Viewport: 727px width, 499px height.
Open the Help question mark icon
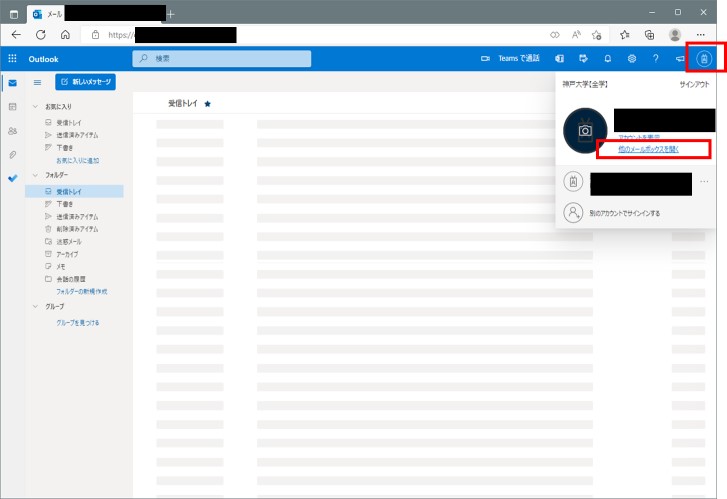(656, 58)
